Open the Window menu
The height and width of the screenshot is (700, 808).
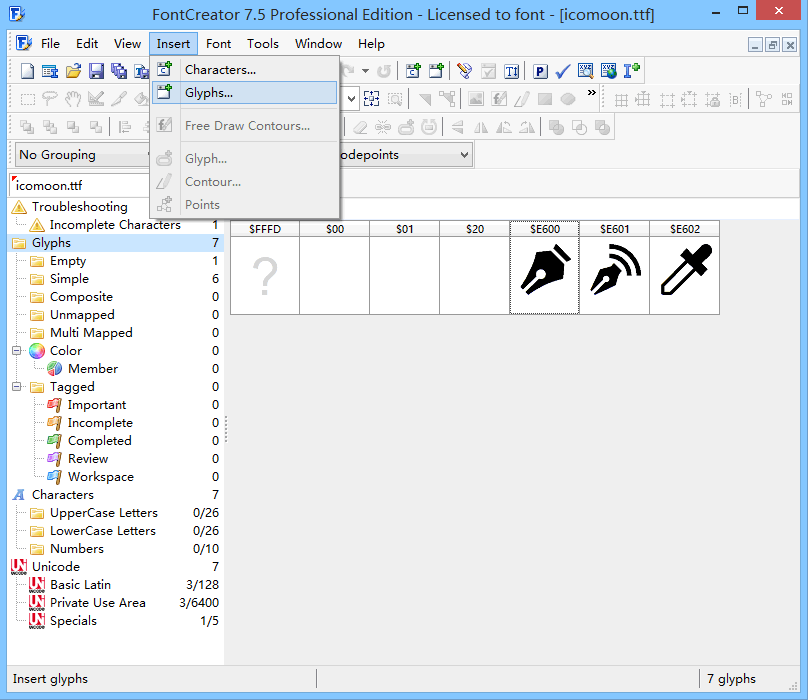[318, 44]
